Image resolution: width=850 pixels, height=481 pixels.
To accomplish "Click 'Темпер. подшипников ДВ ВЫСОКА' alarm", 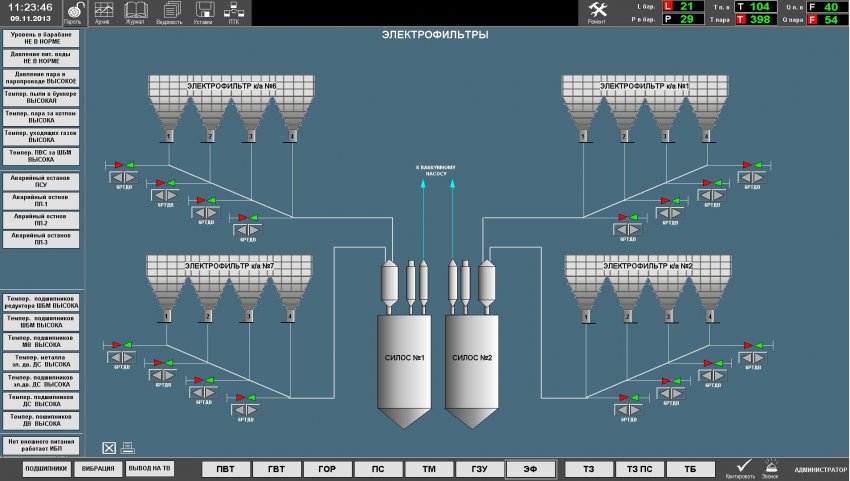I will click(x=41, y=420).
